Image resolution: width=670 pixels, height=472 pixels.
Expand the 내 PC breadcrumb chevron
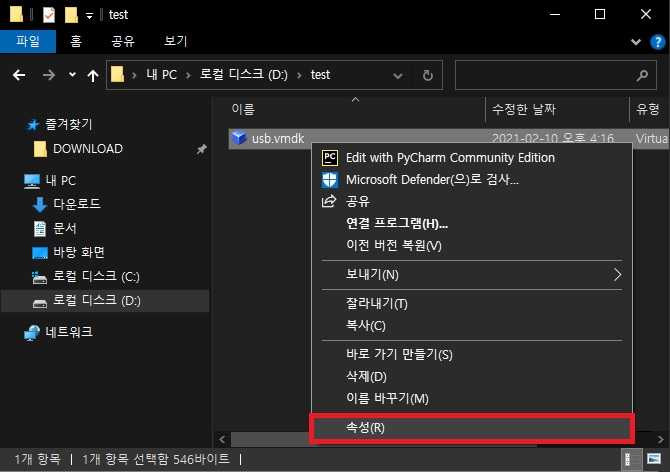pos(188,76)
